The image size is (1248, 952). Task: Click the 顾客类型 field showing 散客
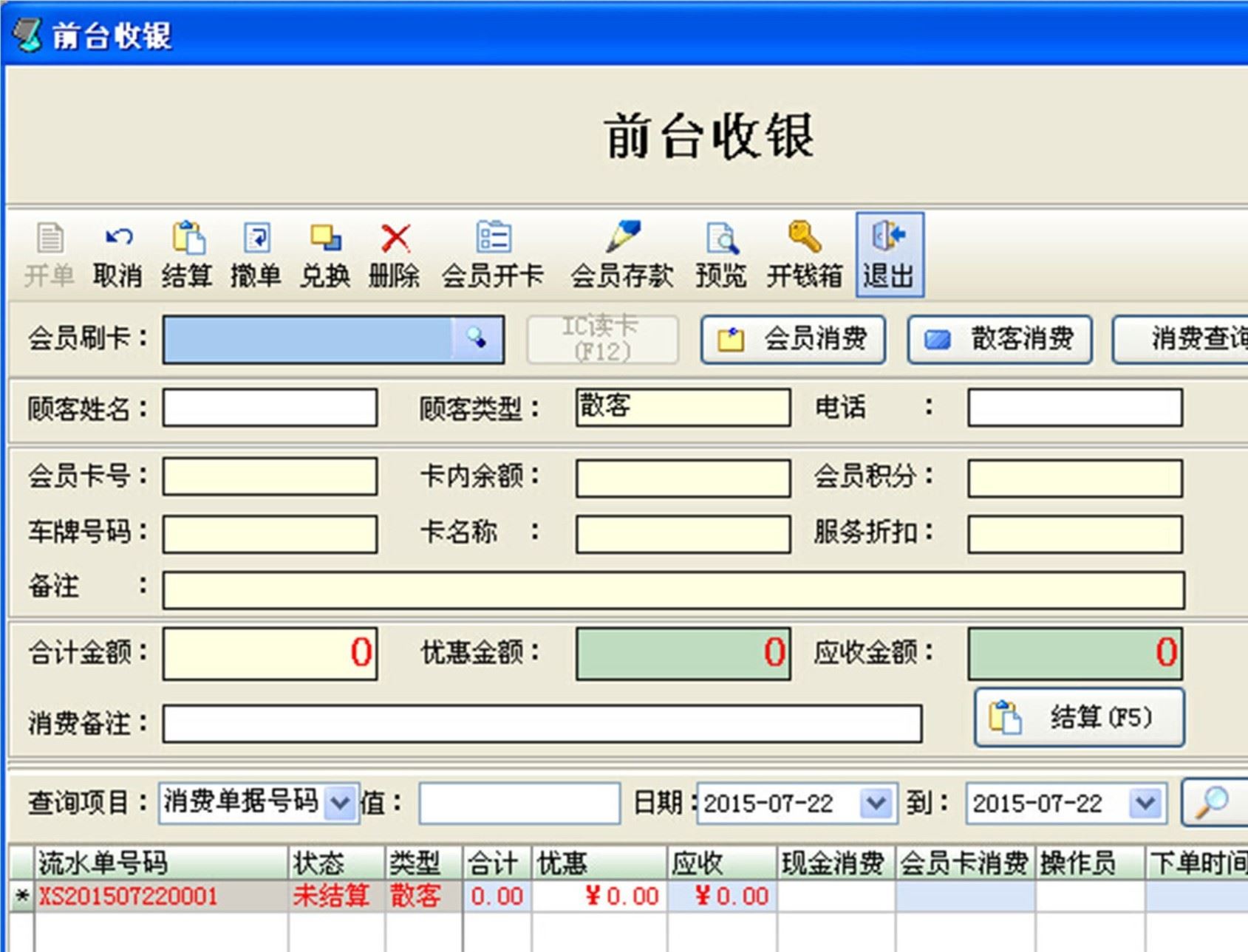(683, 408)
